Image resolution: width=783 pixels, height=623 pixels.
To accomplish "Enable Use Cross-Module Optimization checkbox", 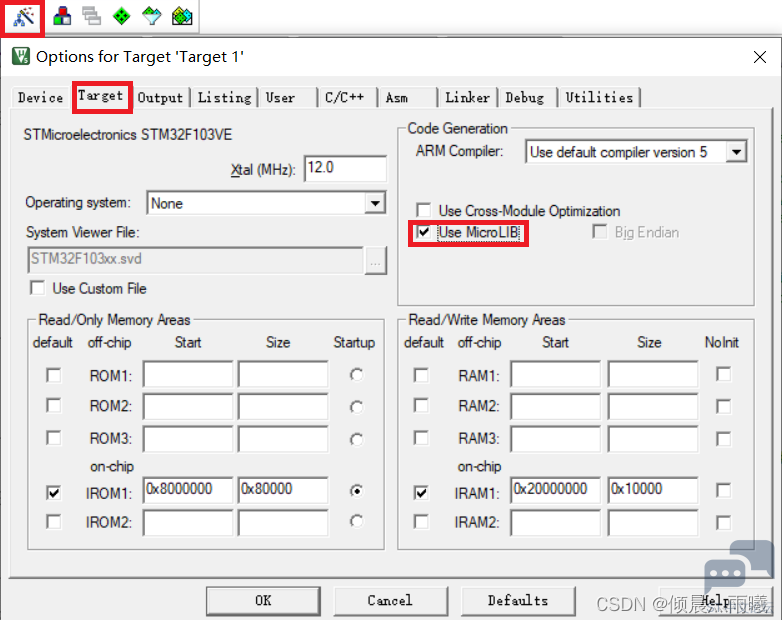I will 423,210.
